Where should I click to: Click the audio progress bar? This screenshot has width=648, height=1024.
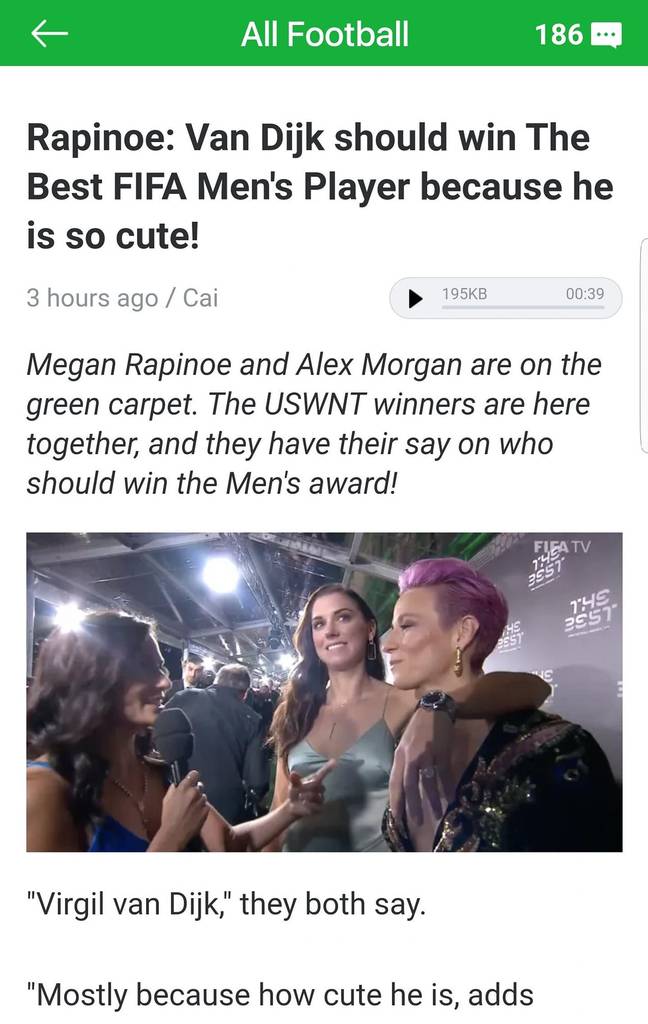[523, 307]
